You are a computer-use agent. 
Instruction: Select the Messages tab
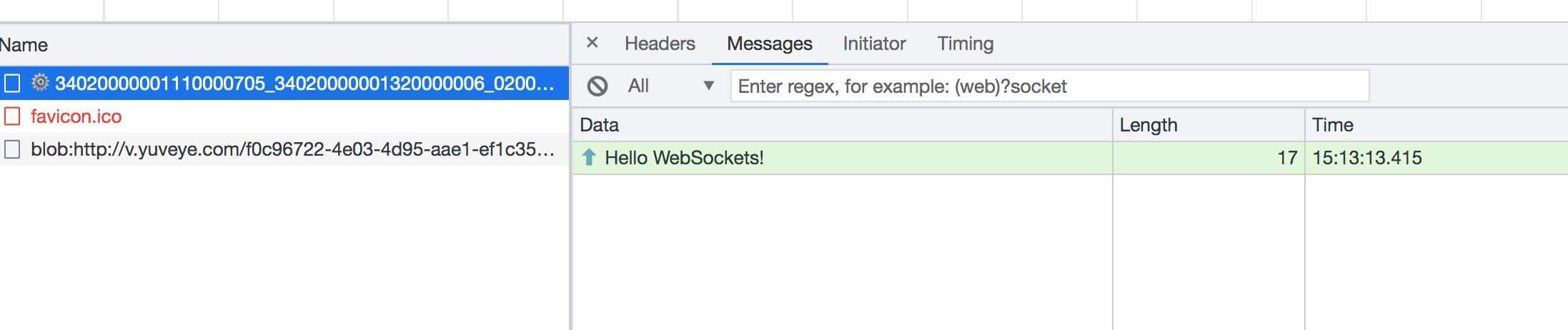pos(769,44)
